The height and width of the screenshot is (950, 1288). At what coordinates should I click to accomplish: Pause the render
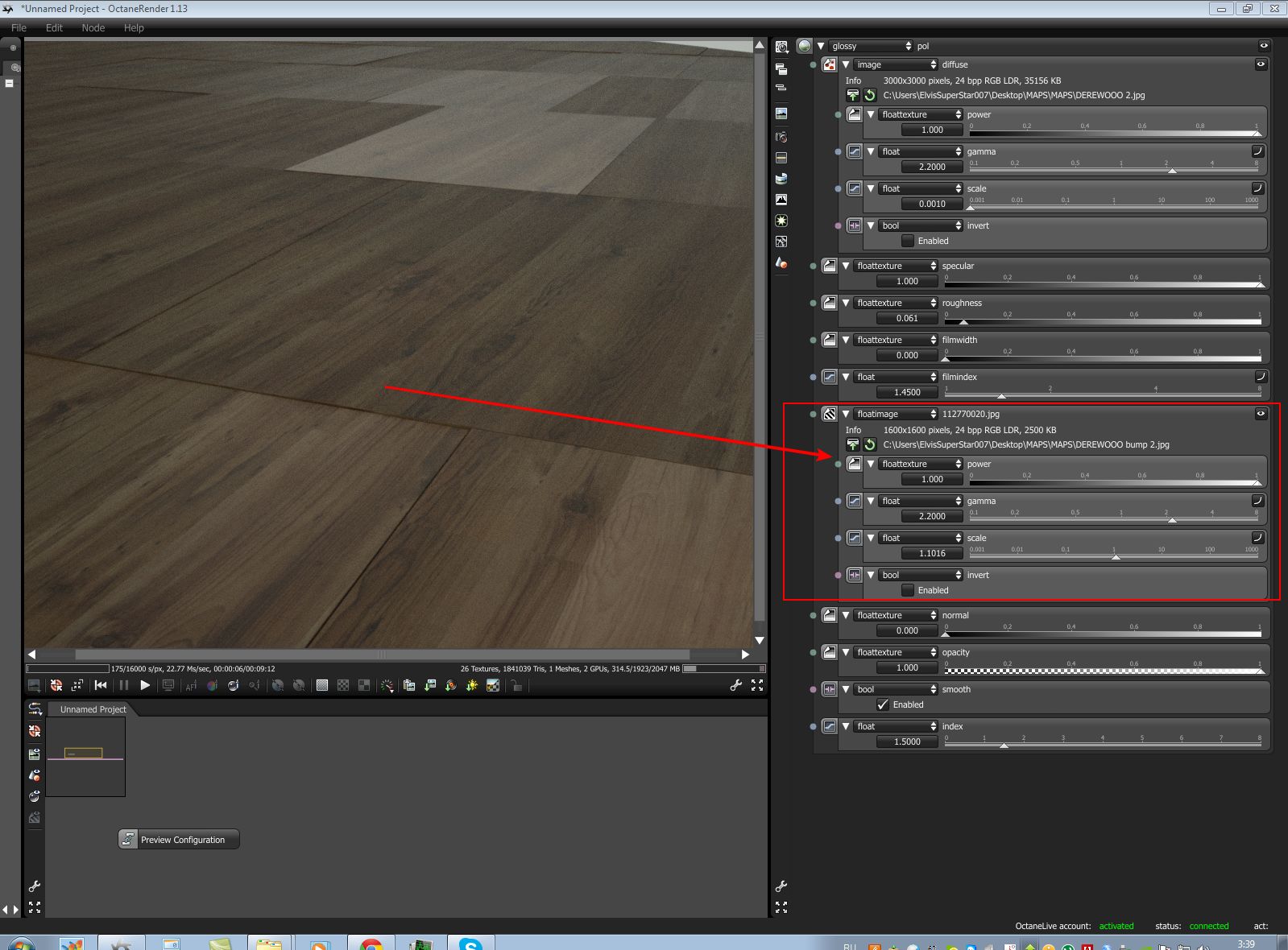click(x=123, y=685)
